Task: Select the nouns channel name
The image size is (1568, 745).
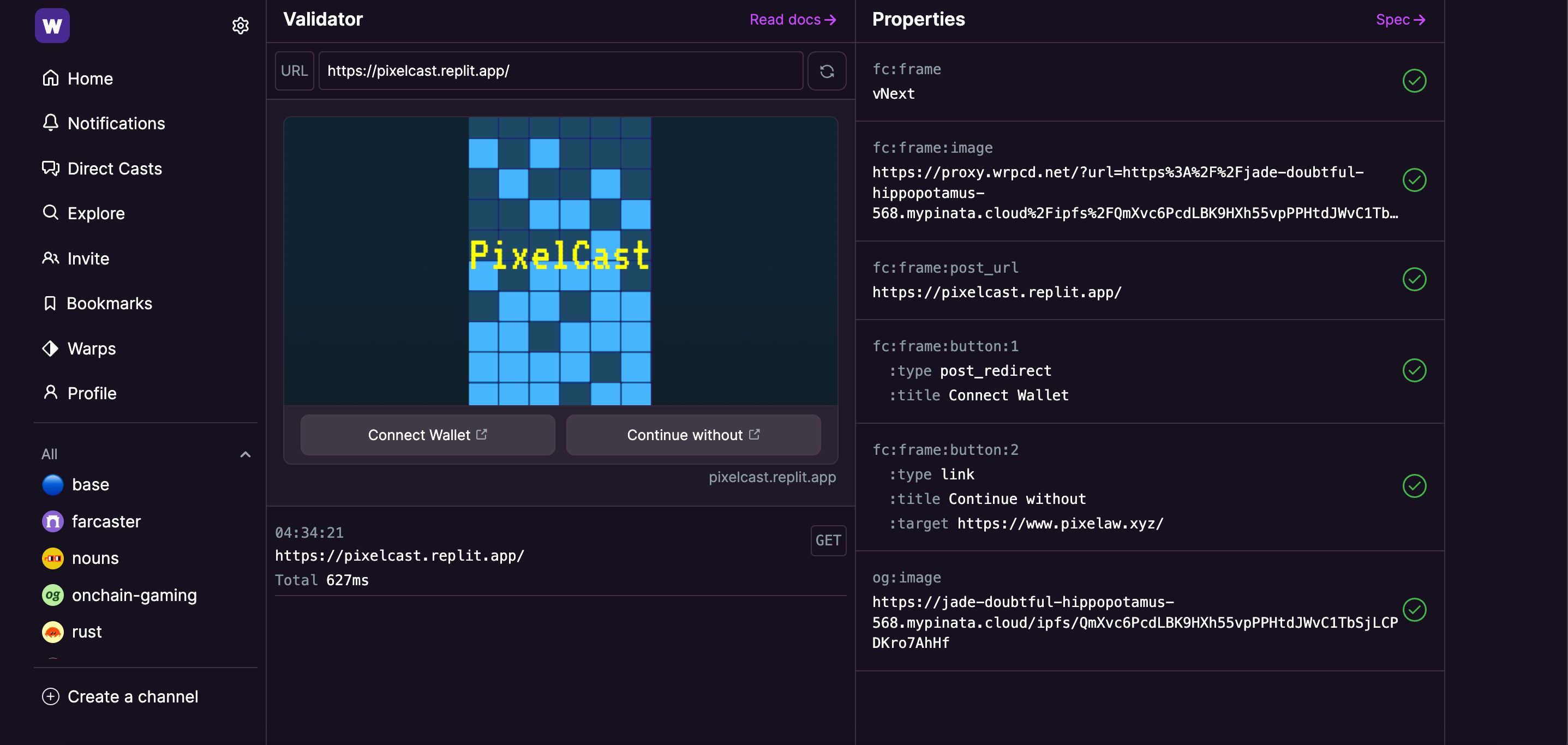Action: [x=95, y=558]
